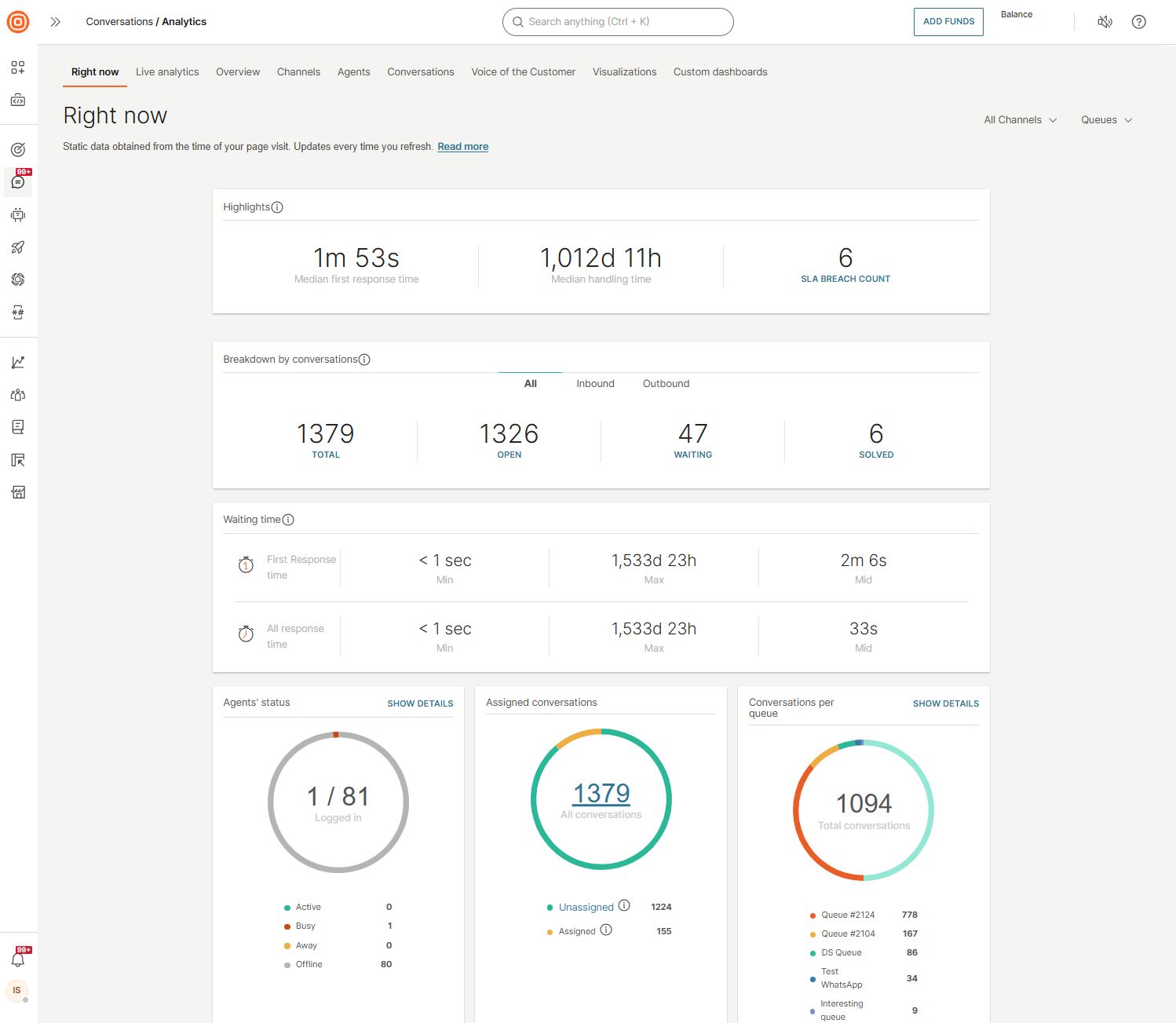Select the chatbot builder icon in sidebar

coord(18,214)
